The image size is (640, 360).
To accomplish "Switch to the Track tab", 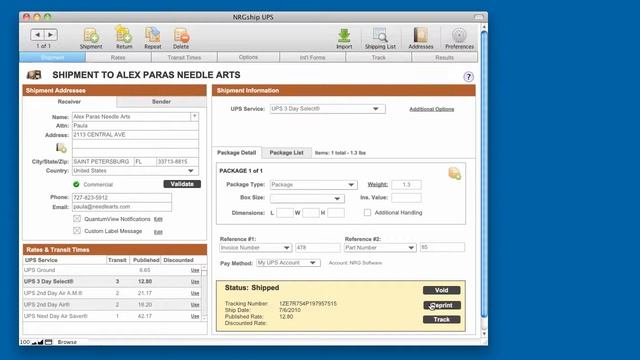I will pyautogui.click(x=378, y=58).
